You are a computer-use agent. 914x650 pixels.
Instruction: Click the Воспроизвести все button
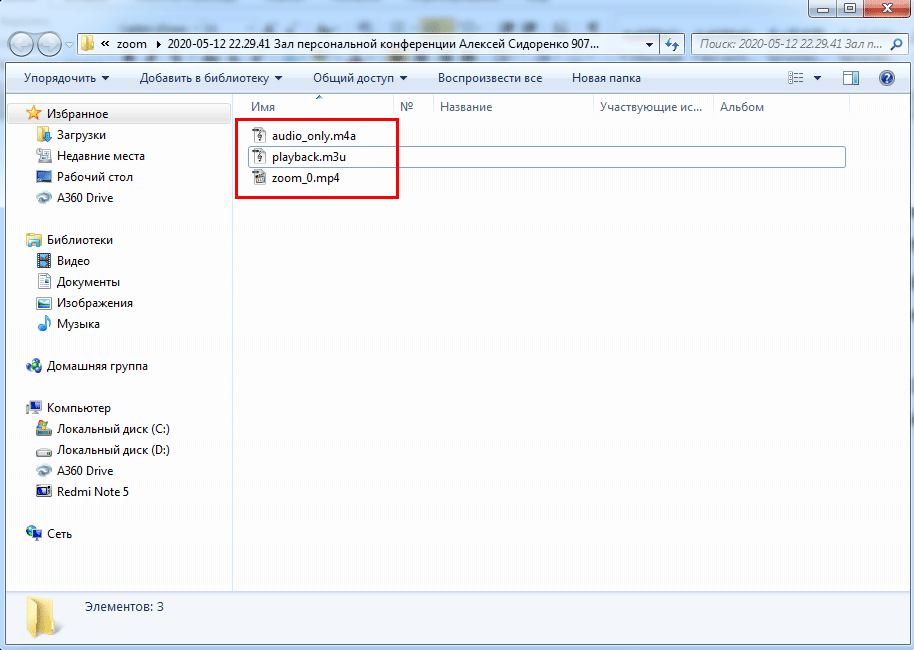pyautogui.click(x=490, y=78)
